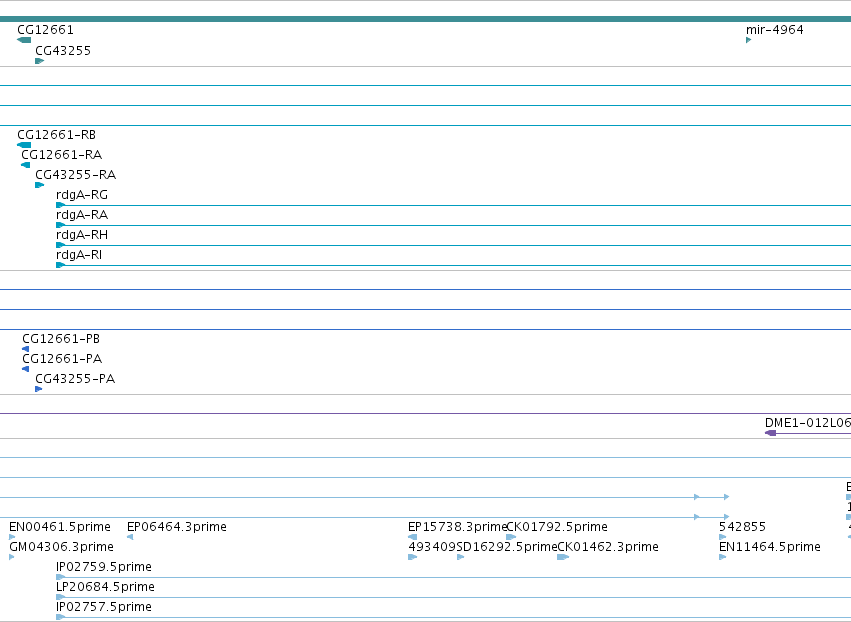Click the purple DME1-012L06 arrow glyph

click(771, 433)
